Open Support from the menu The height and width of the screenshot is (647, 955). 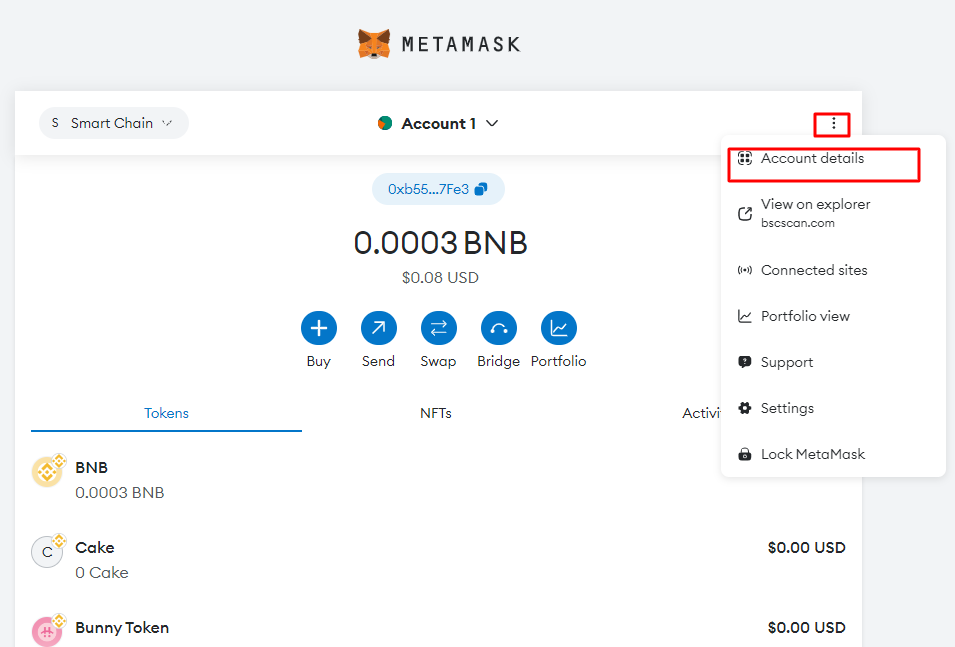tap(833, 362)
